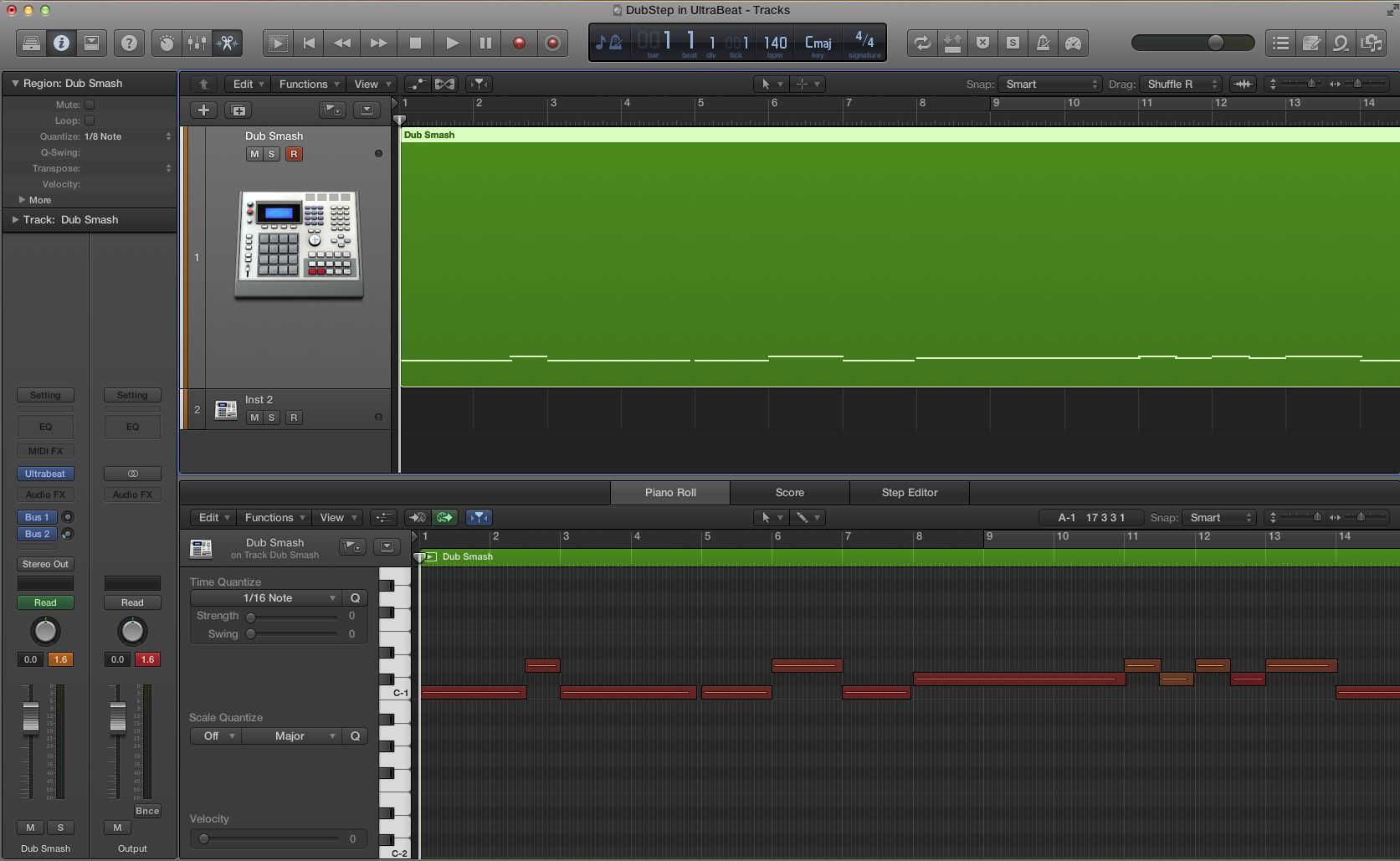Mute the Inst 2 track
The height and width of the screenshot is (861, 1400).
pos(254,418)
